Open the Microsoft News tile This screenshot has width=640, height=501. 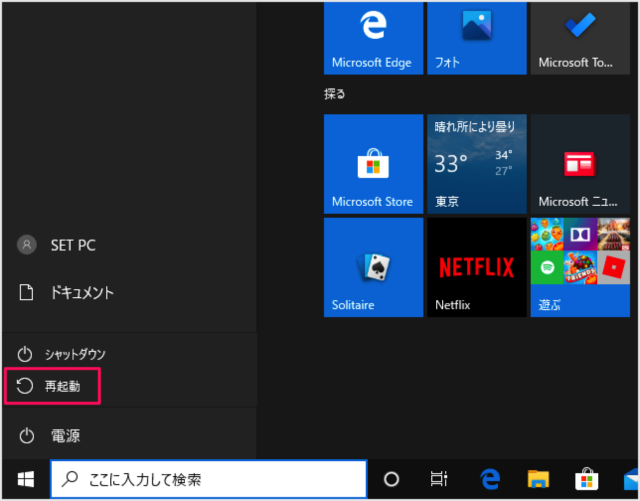pos(580,164)
